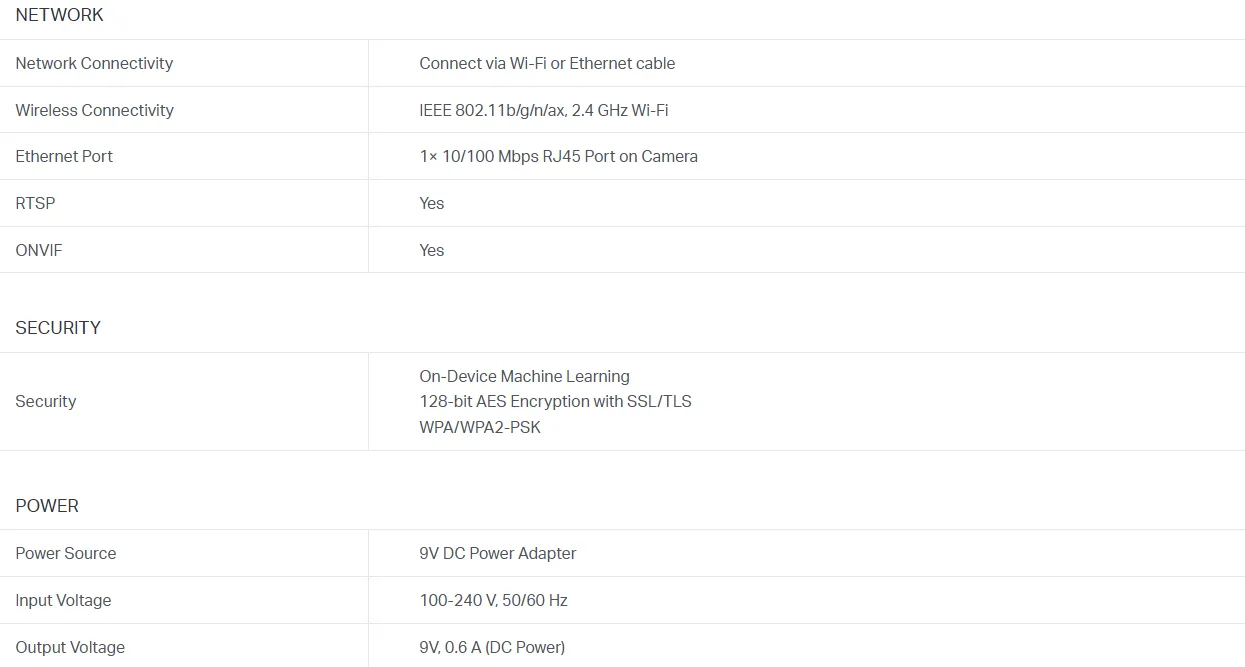
Task: Click the Wi-Fi or Ethernet cable value
Action: coord(547,63)
